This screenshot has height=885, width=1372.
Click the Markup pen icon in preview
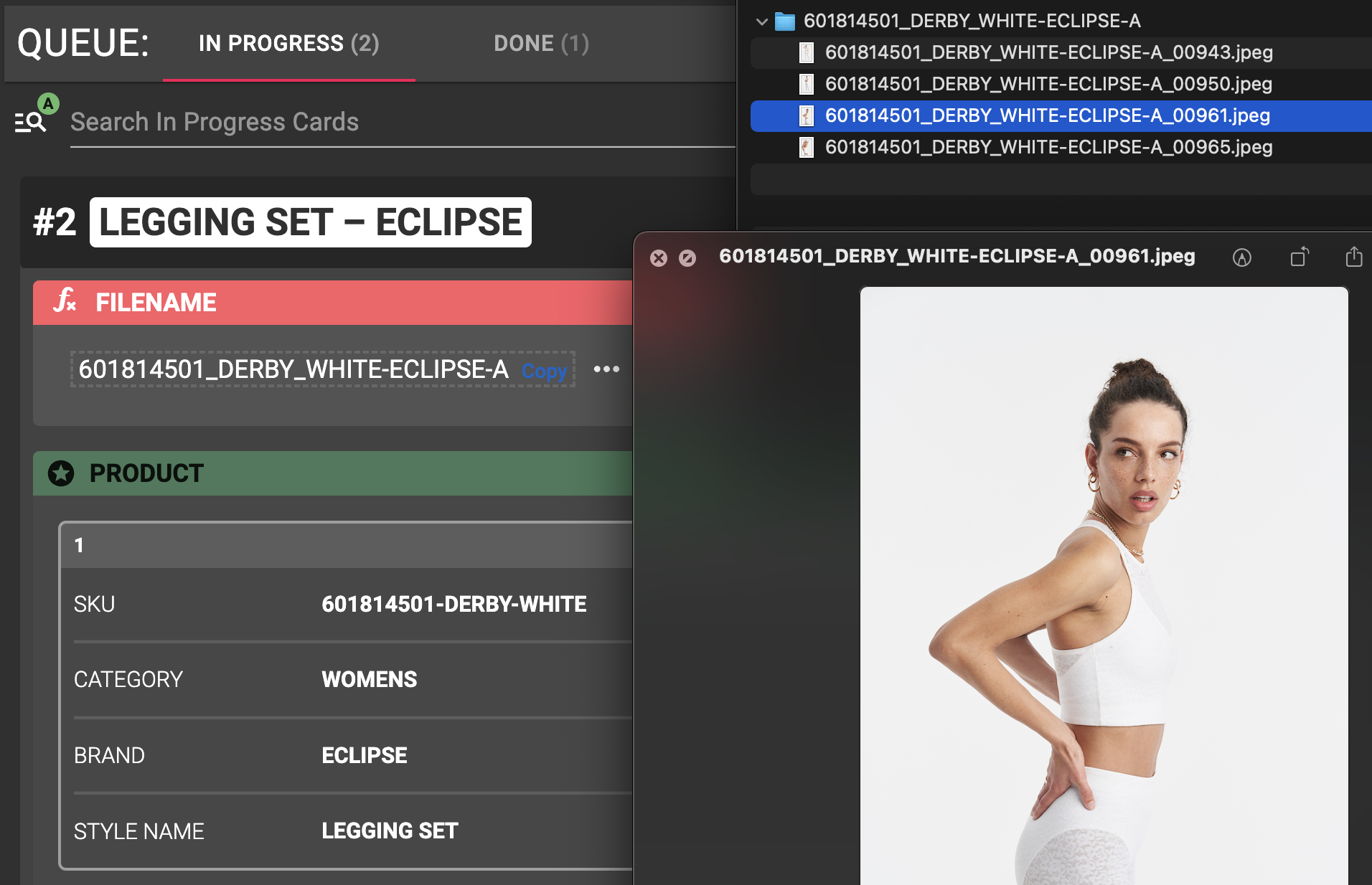(x=1241, y=257)
